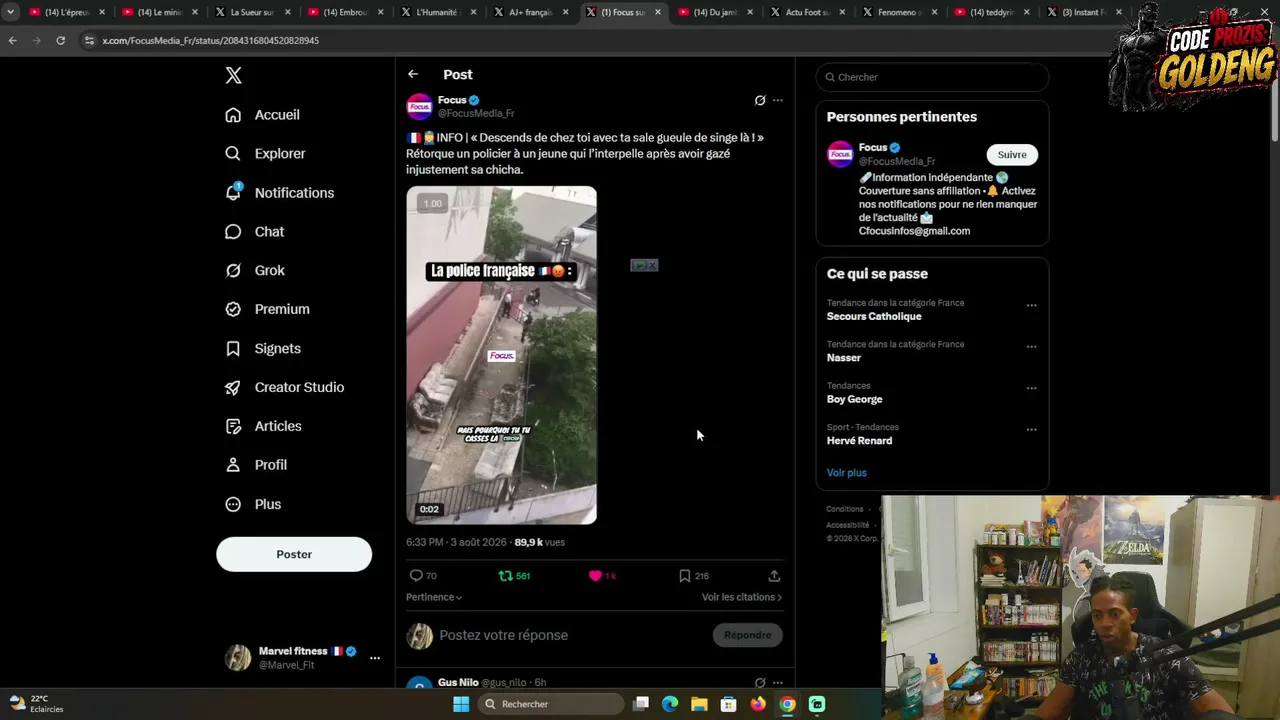
Task: Click the Grok icon on Focus post
Action: coord(760,100)
